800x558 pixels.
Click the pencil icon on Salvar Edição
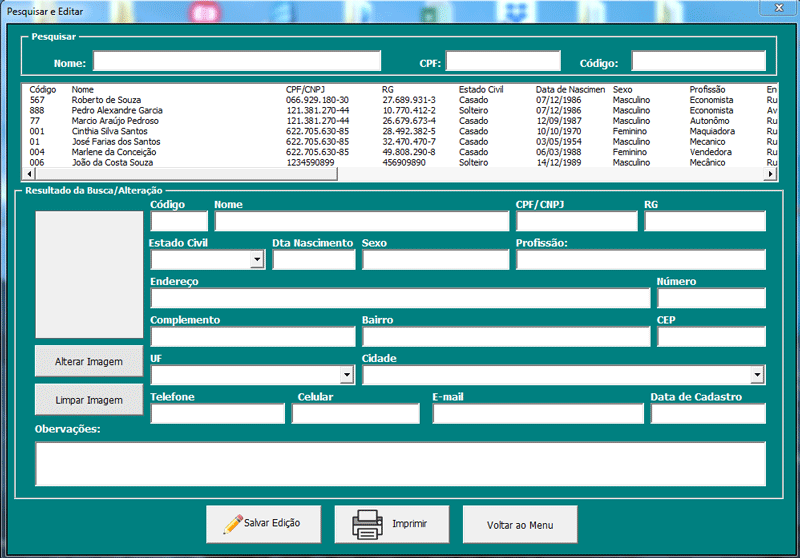(233, 524)
